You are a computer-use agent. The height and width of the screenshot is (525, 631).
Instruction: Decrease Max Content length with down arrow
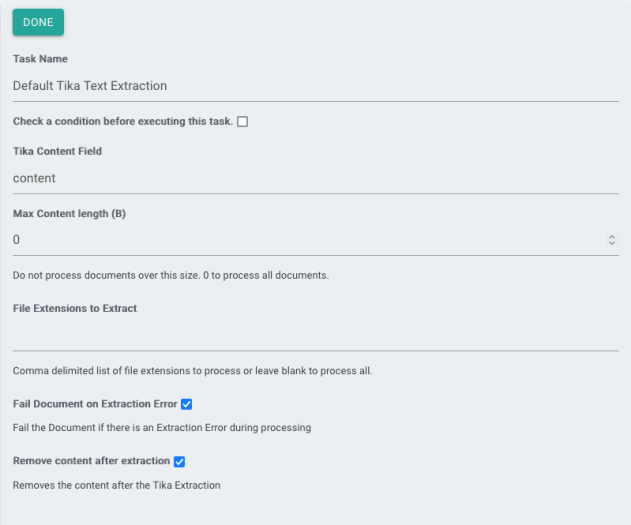612,244
